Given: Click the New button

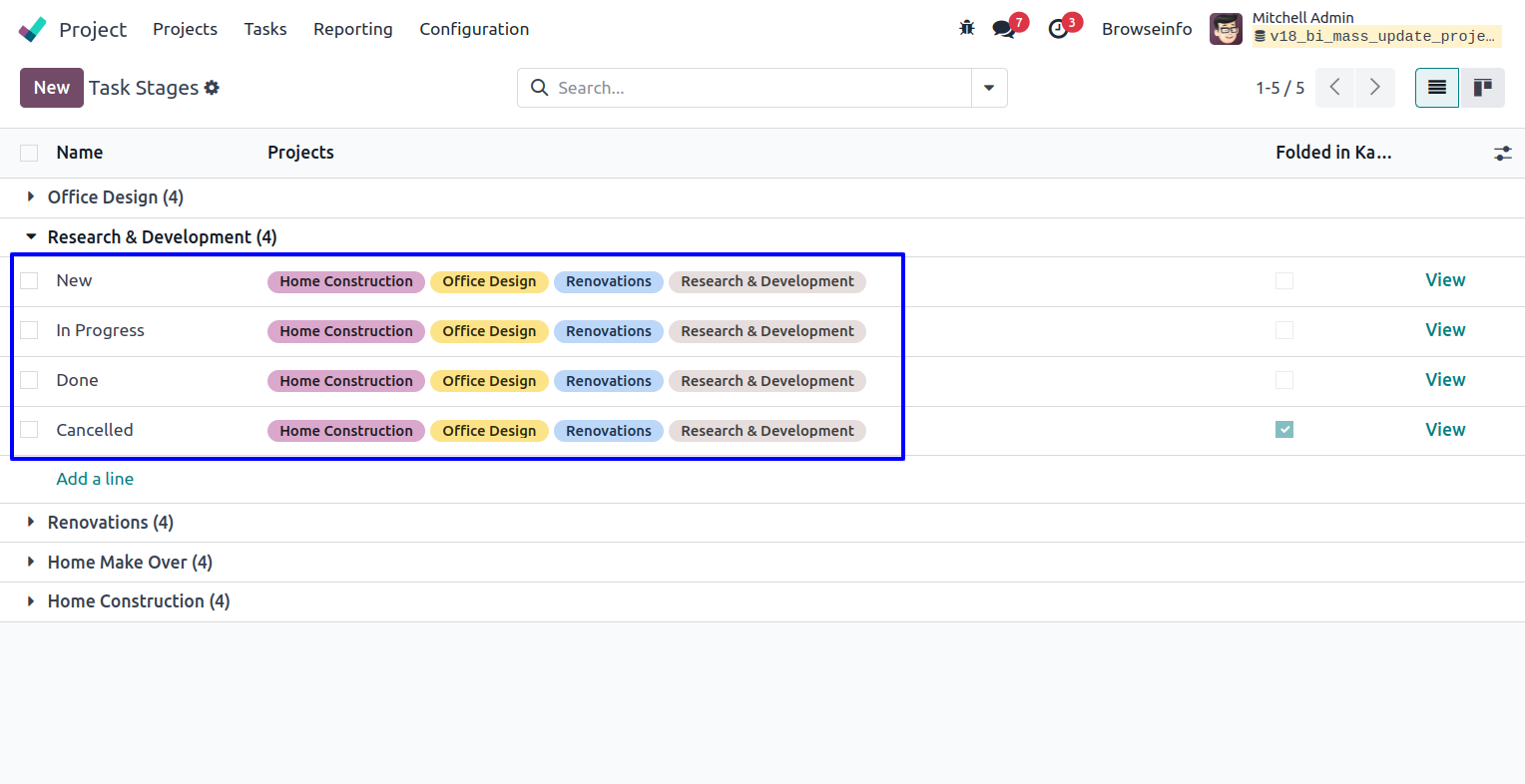Looking at the screenshot, I should point(51,88).
